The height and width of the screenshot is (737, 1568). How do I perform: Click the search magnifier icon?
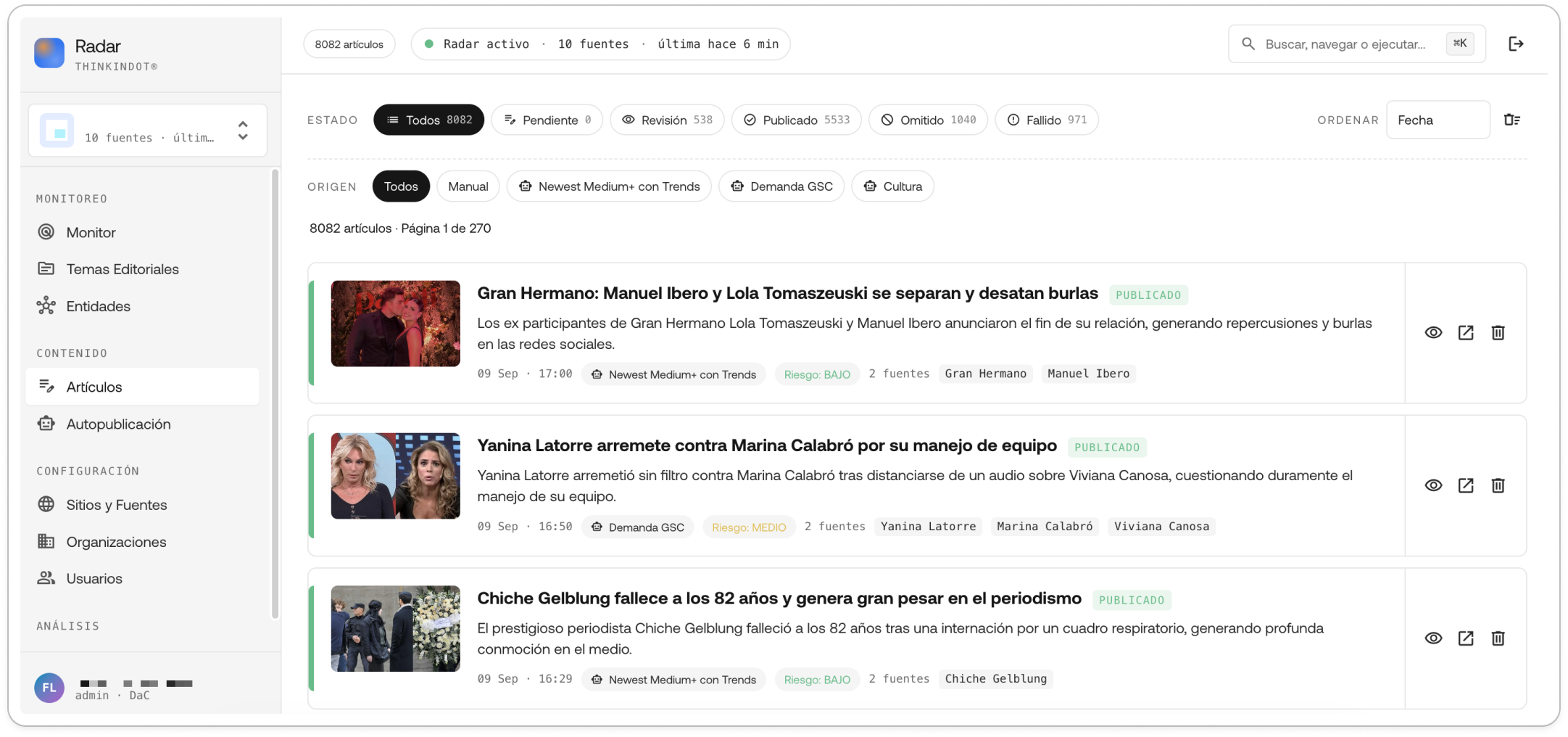(1248, 44)
